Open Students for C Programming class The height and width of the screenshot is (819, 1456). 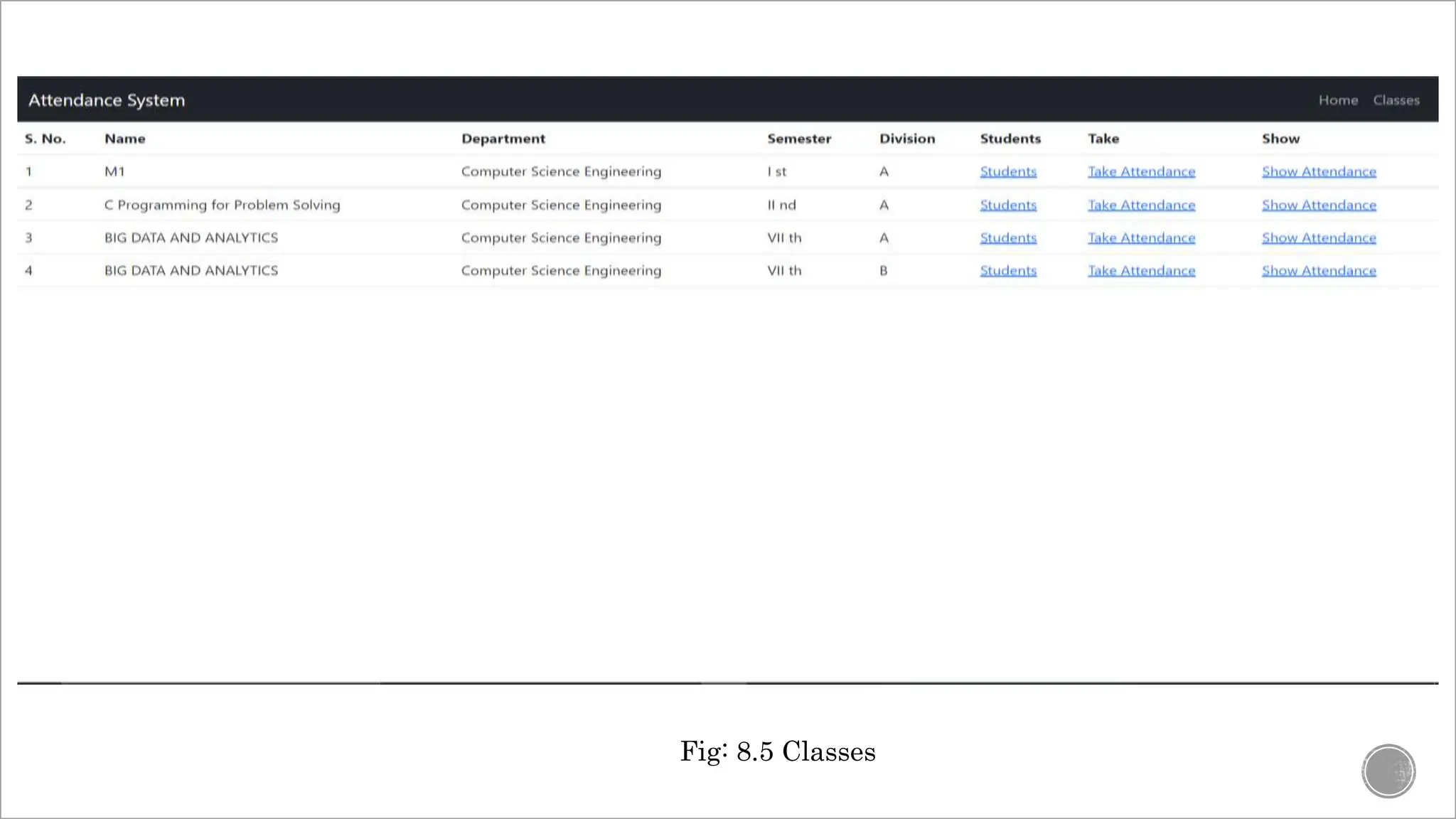coord(1008,205)
